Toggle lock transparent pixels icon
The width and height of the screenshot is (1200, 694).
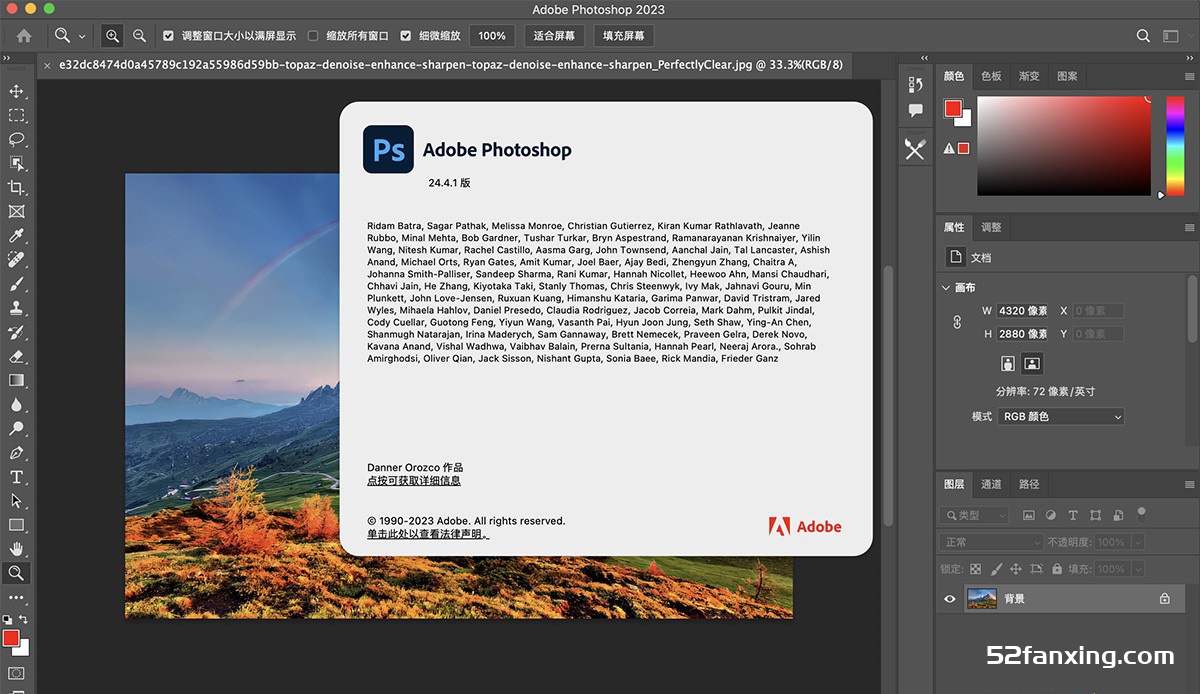(x=976, y=568)
